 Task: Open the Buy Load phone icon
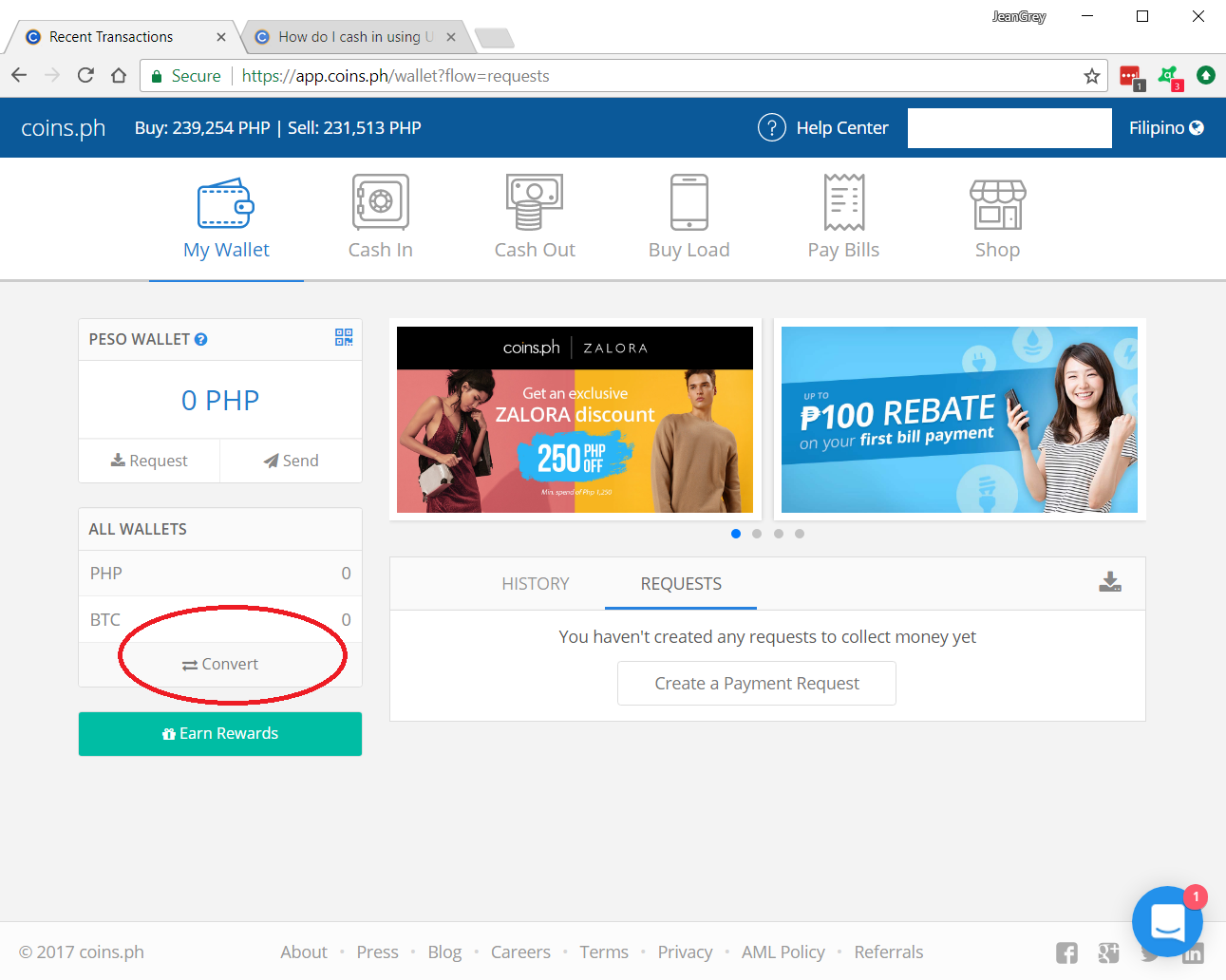689,202
